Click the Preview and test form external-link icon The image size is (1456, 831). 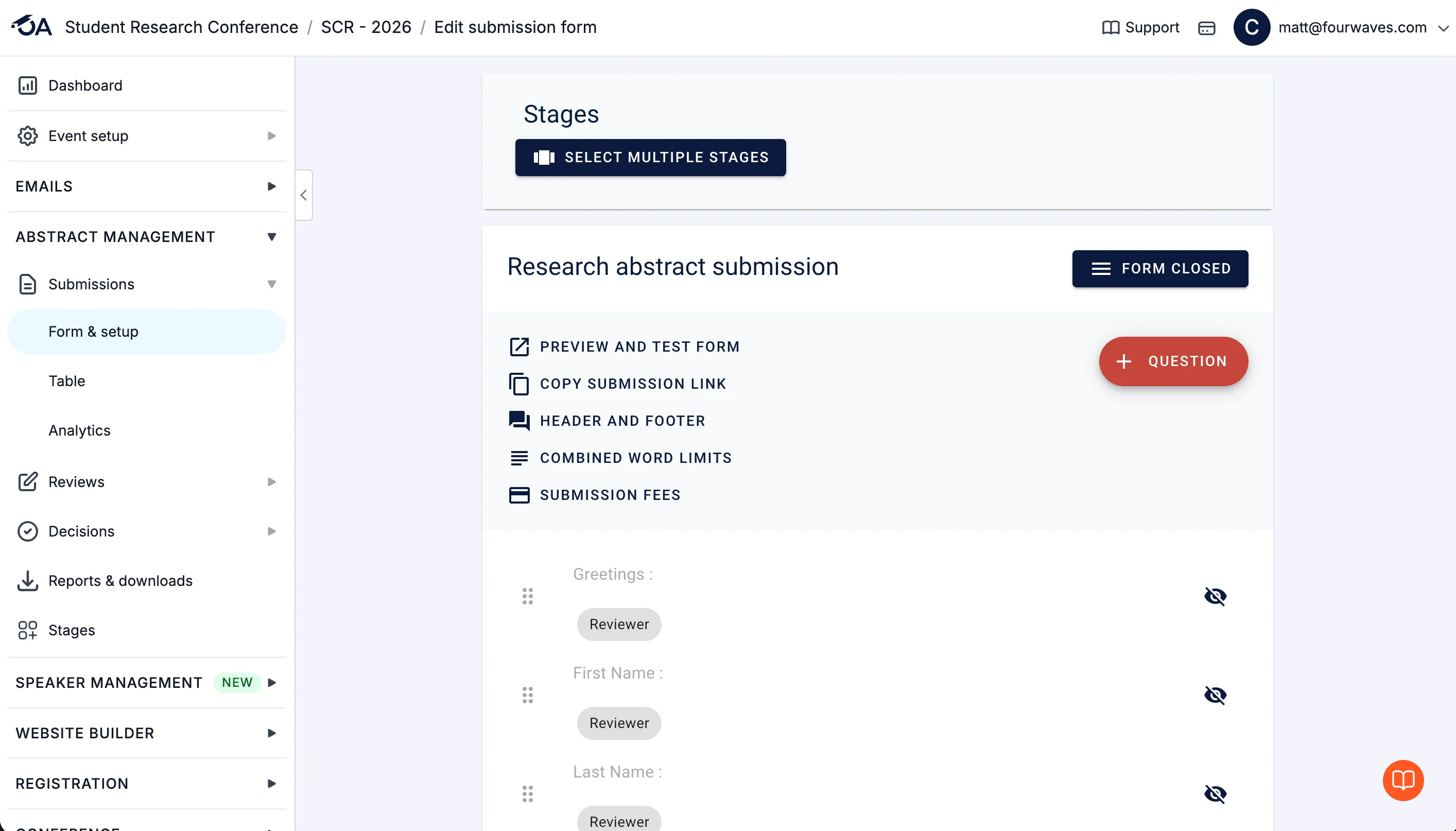[x=518, y=347]
